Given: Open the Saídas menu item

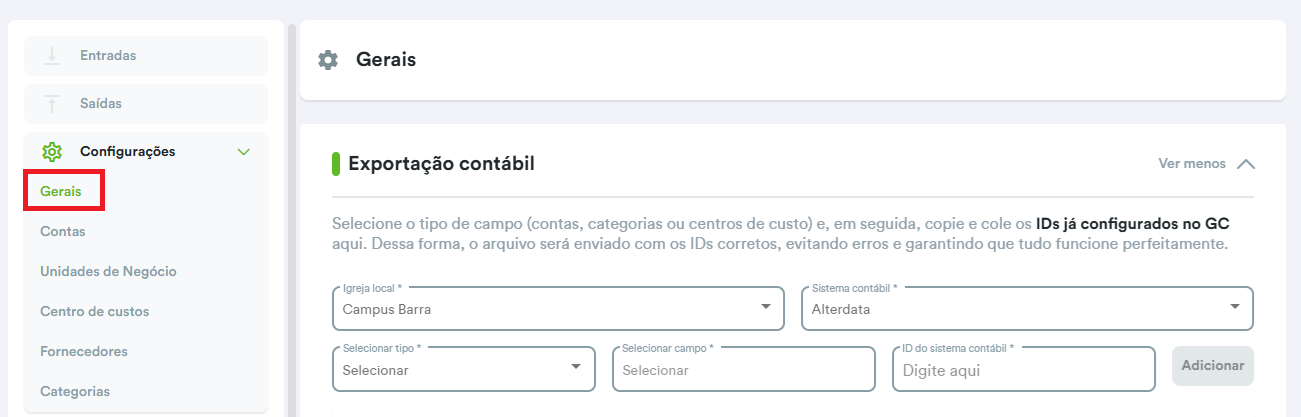Looking at the screenshot, I should click(101, 104).
